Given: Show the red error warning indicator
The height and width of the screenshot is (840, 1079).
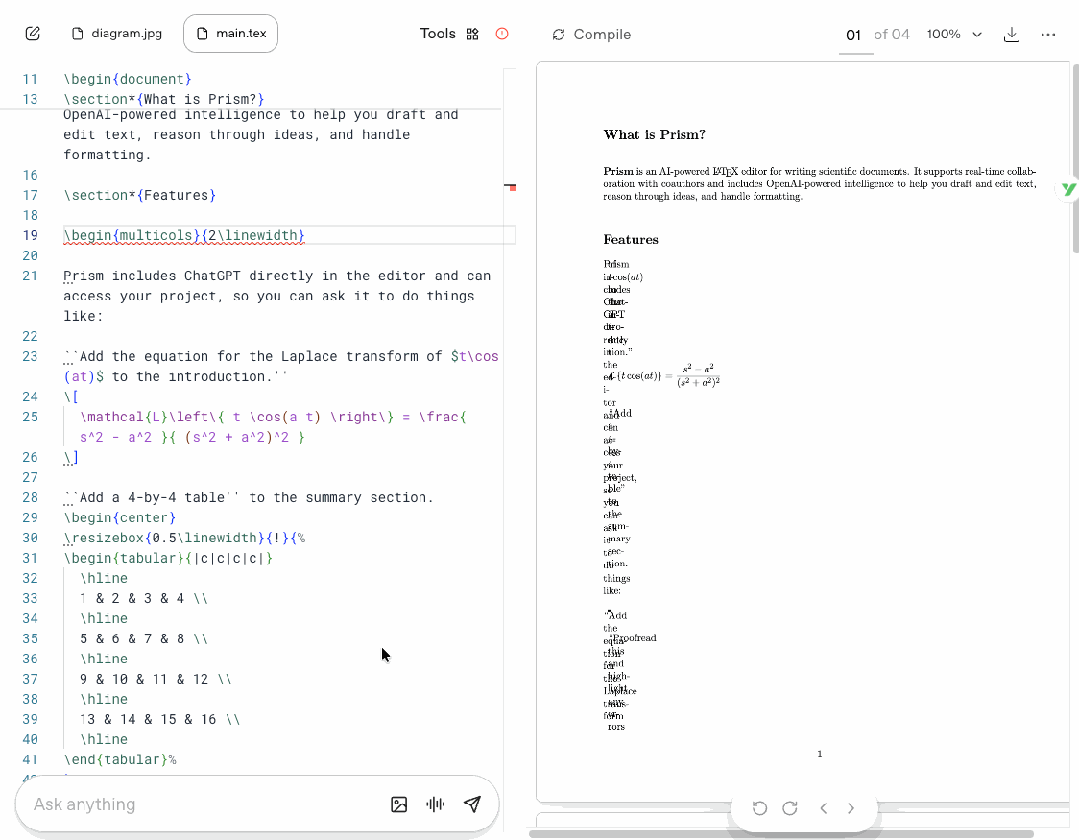Looking at the screenshot, I should click(502, 34).
